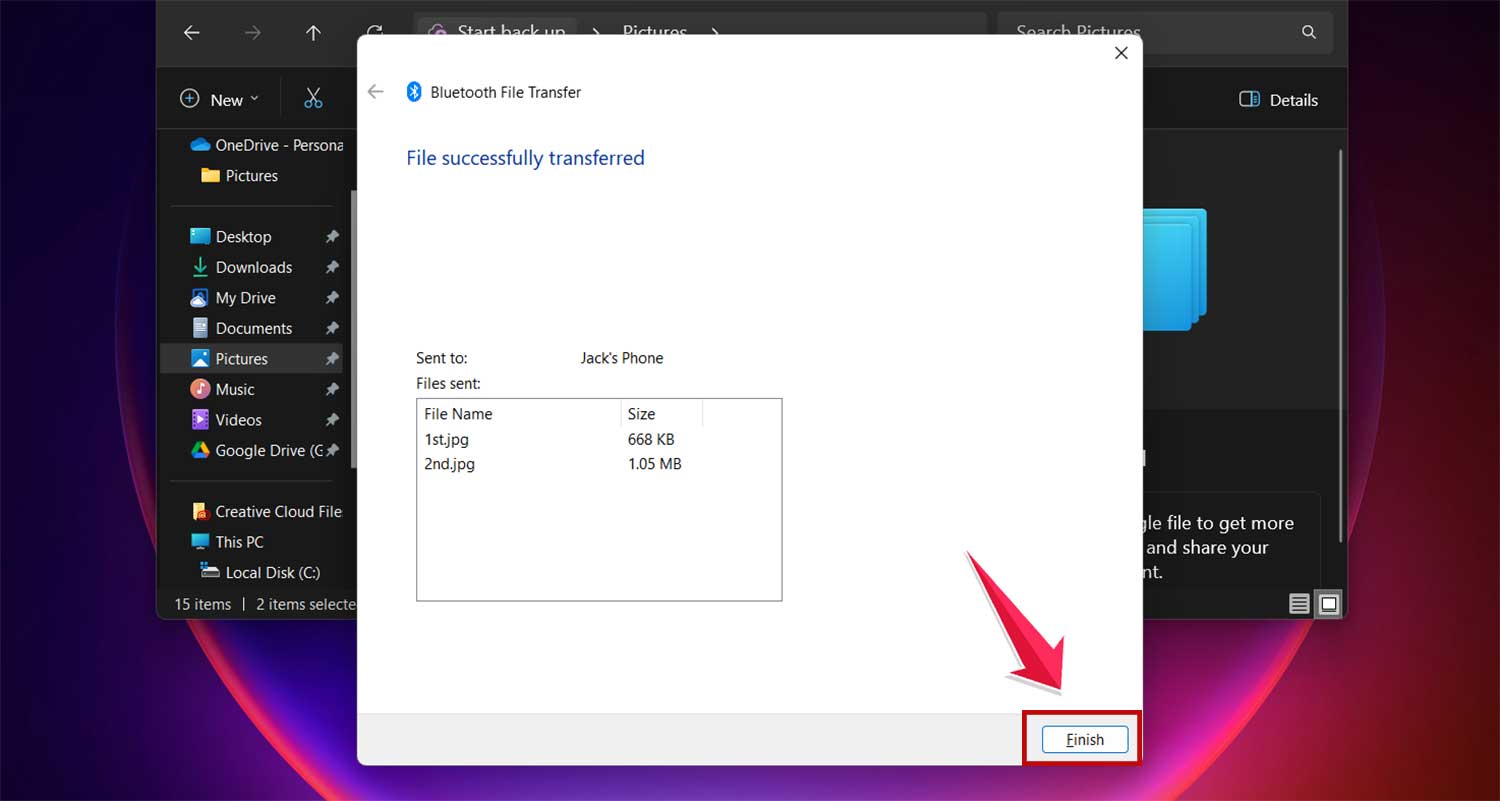This screenshot has width=1500, height=801.
Task: Switch to list view via bottom-right icon
Action: 1298,603
